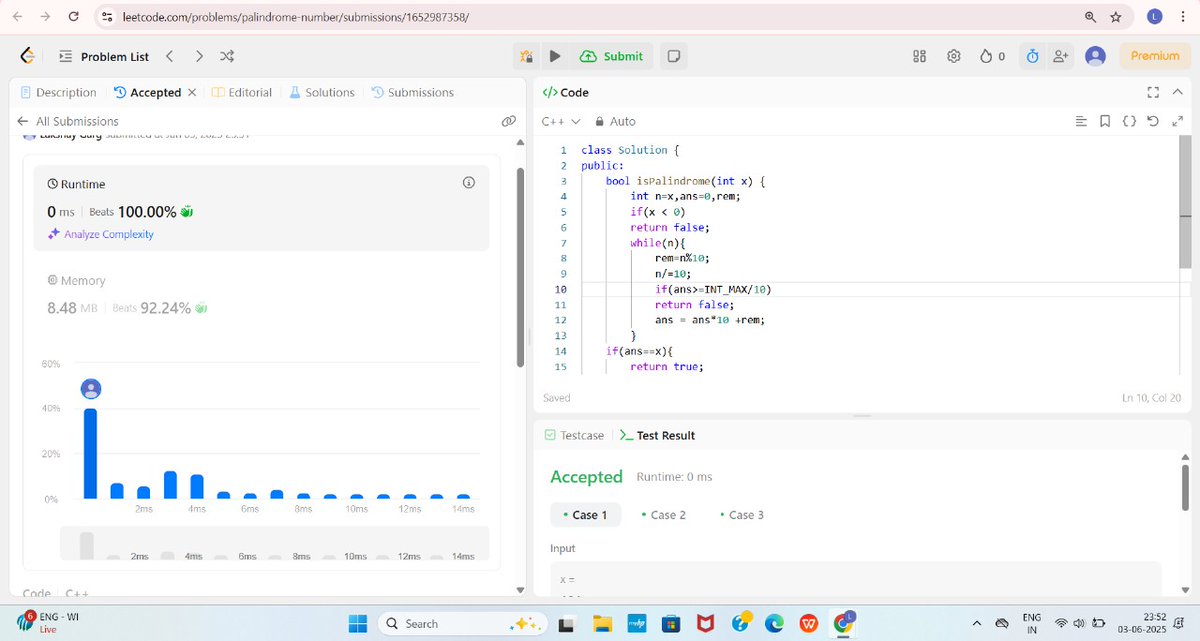Click the browser zoom magnifier icon
The width and height of the screenshot is (1200, 641).
[1091, 17]
